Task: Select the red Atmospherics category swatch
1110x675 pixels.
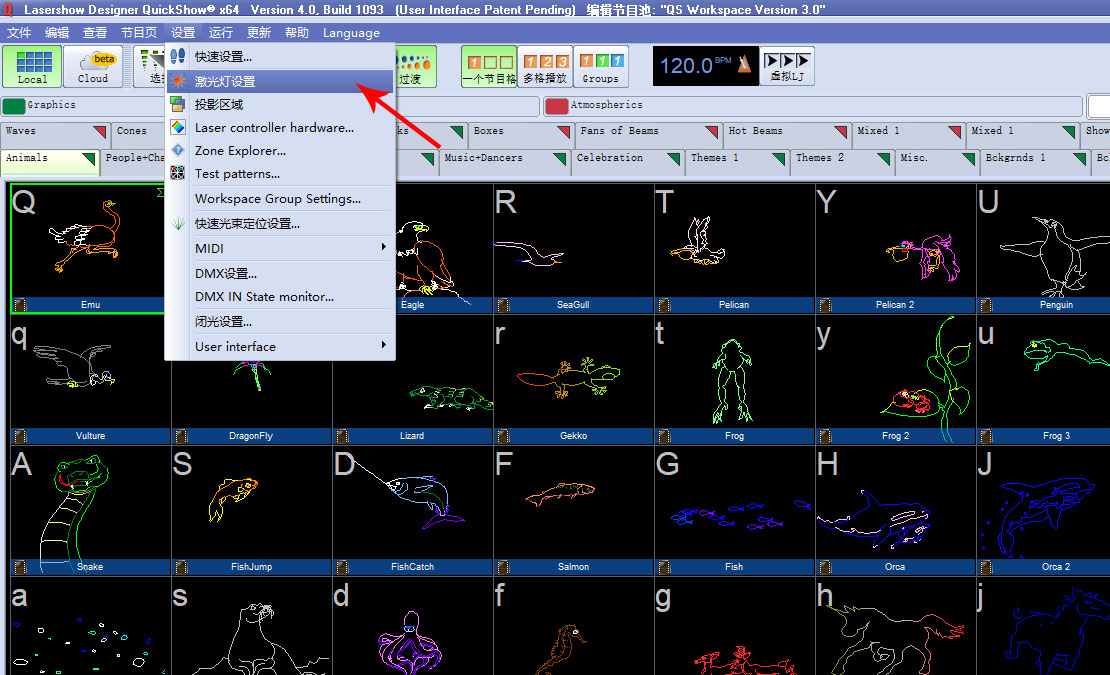Action: point(556,106)
